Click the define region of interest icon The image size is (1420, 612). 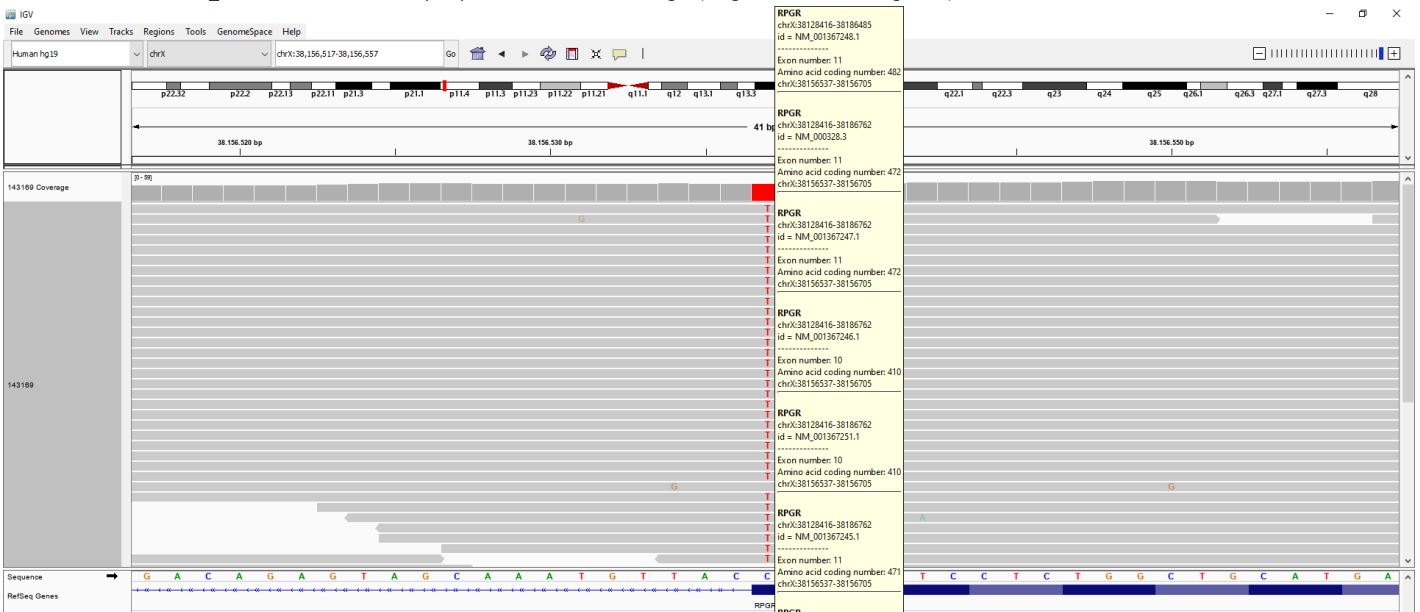[572, 53]
